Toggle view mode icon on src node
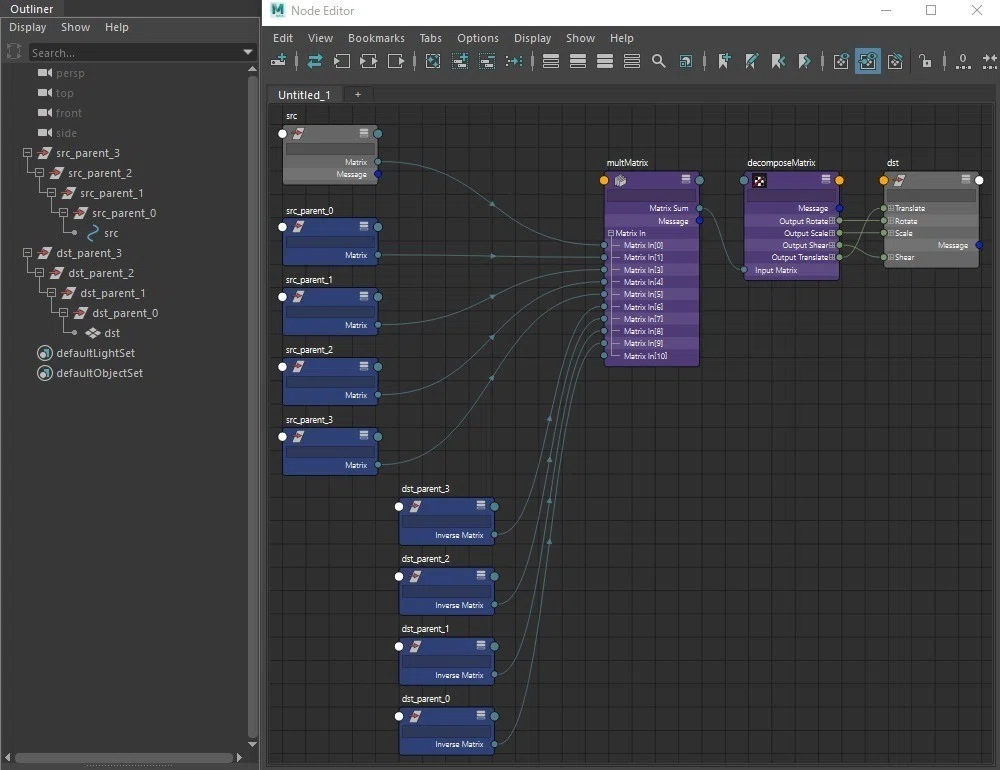Image resolution: width=1000 pixels, height=770 pixels. (x=364, y=133)
